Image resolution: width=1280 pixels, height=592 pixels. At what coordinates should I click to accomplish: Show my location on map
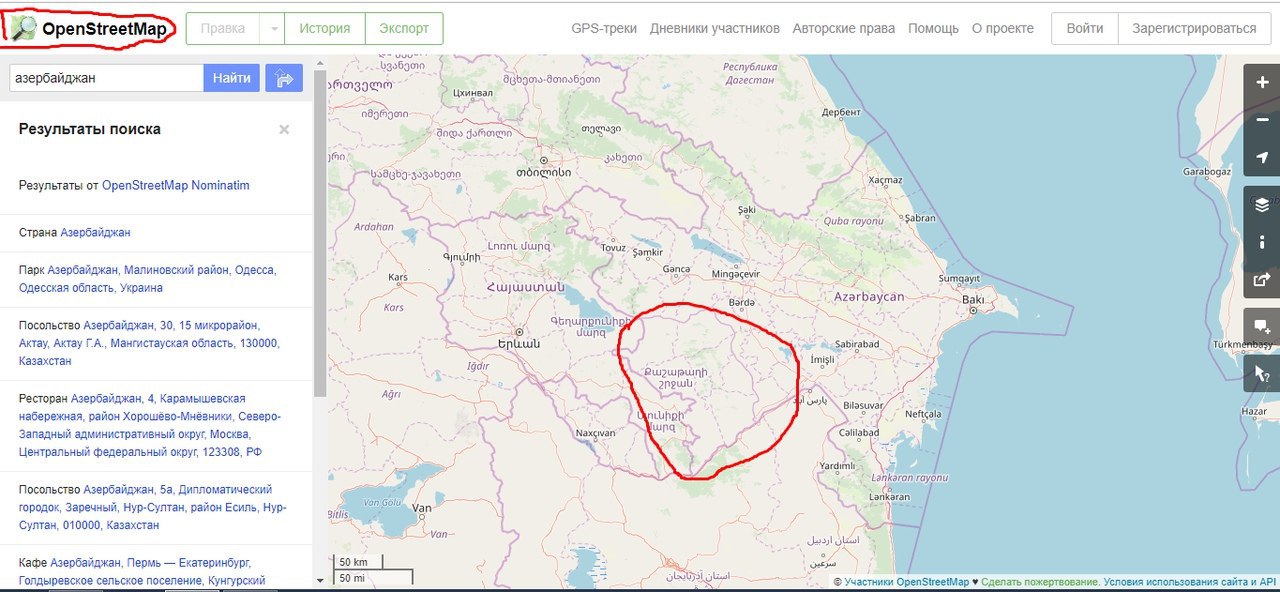1262,158
